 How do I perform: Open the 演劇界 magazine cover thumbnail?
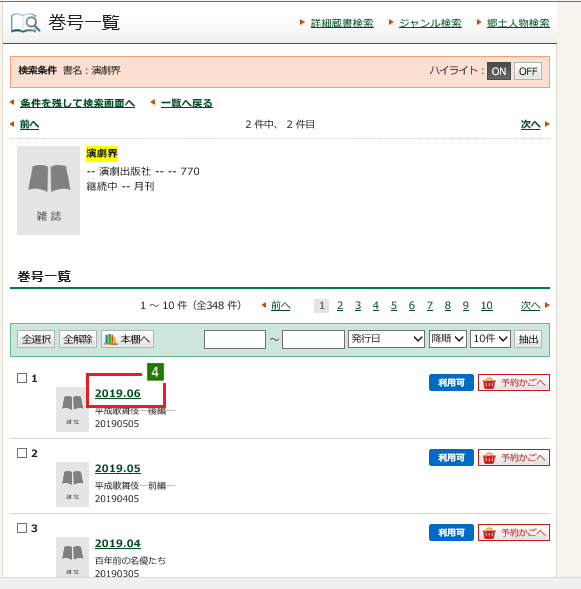click(48, 190)
